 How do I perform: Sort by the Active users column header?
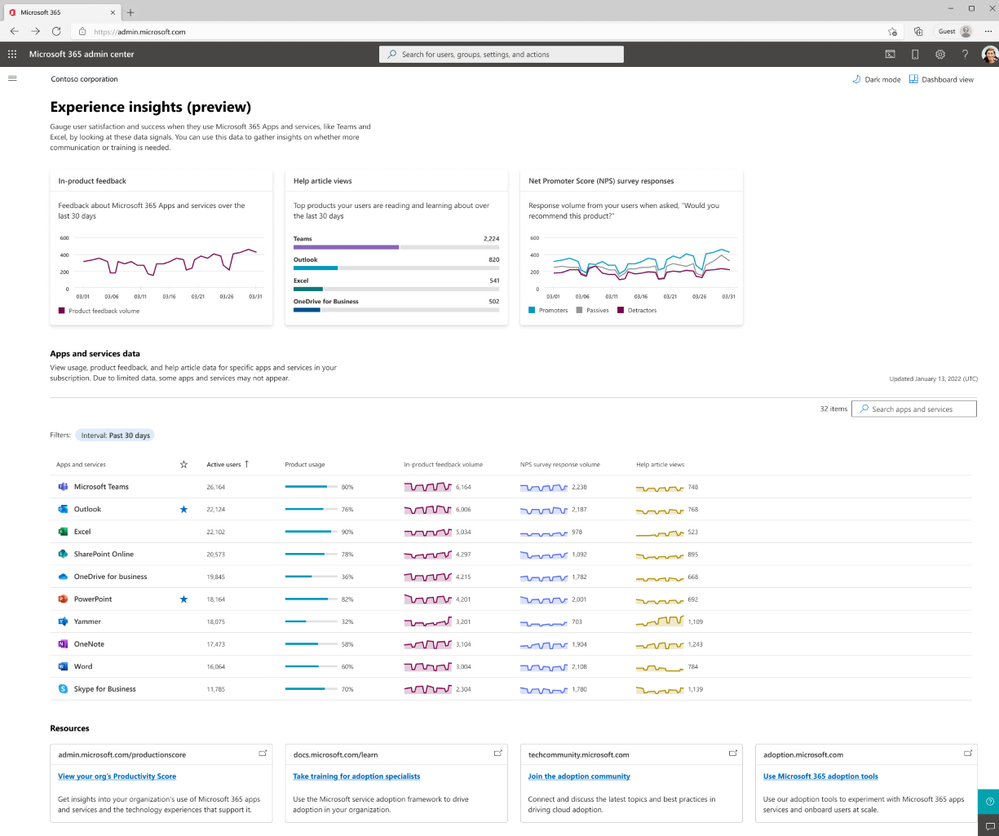tap(227, 465)
